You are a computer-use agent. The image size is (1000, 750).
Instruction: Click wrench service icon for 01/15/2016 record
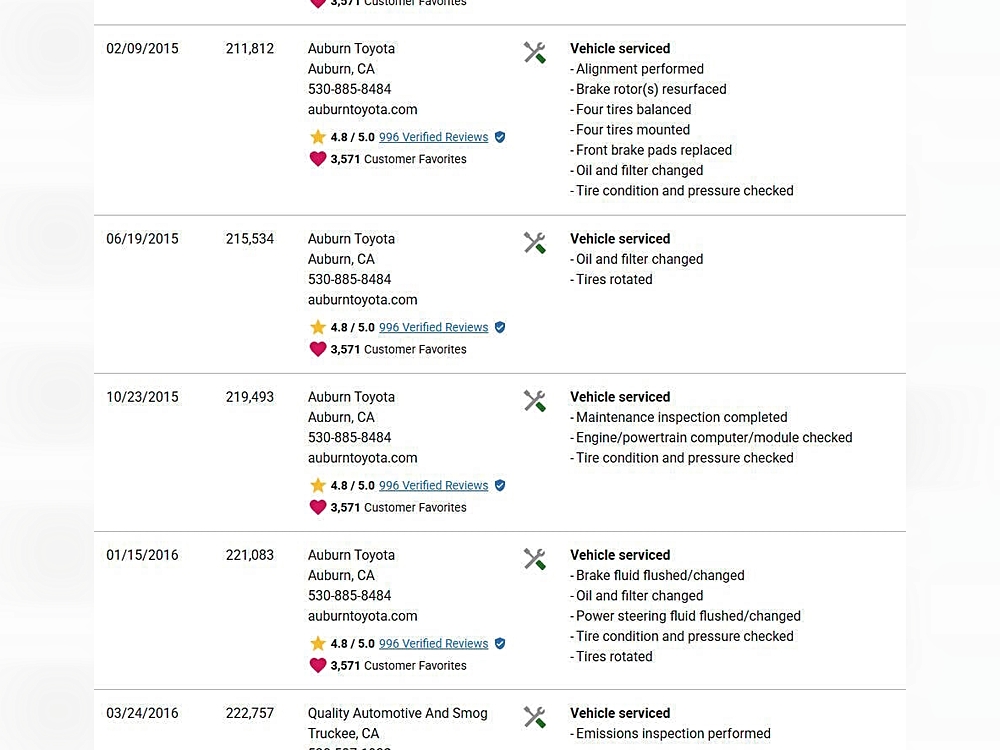(535, 559)
